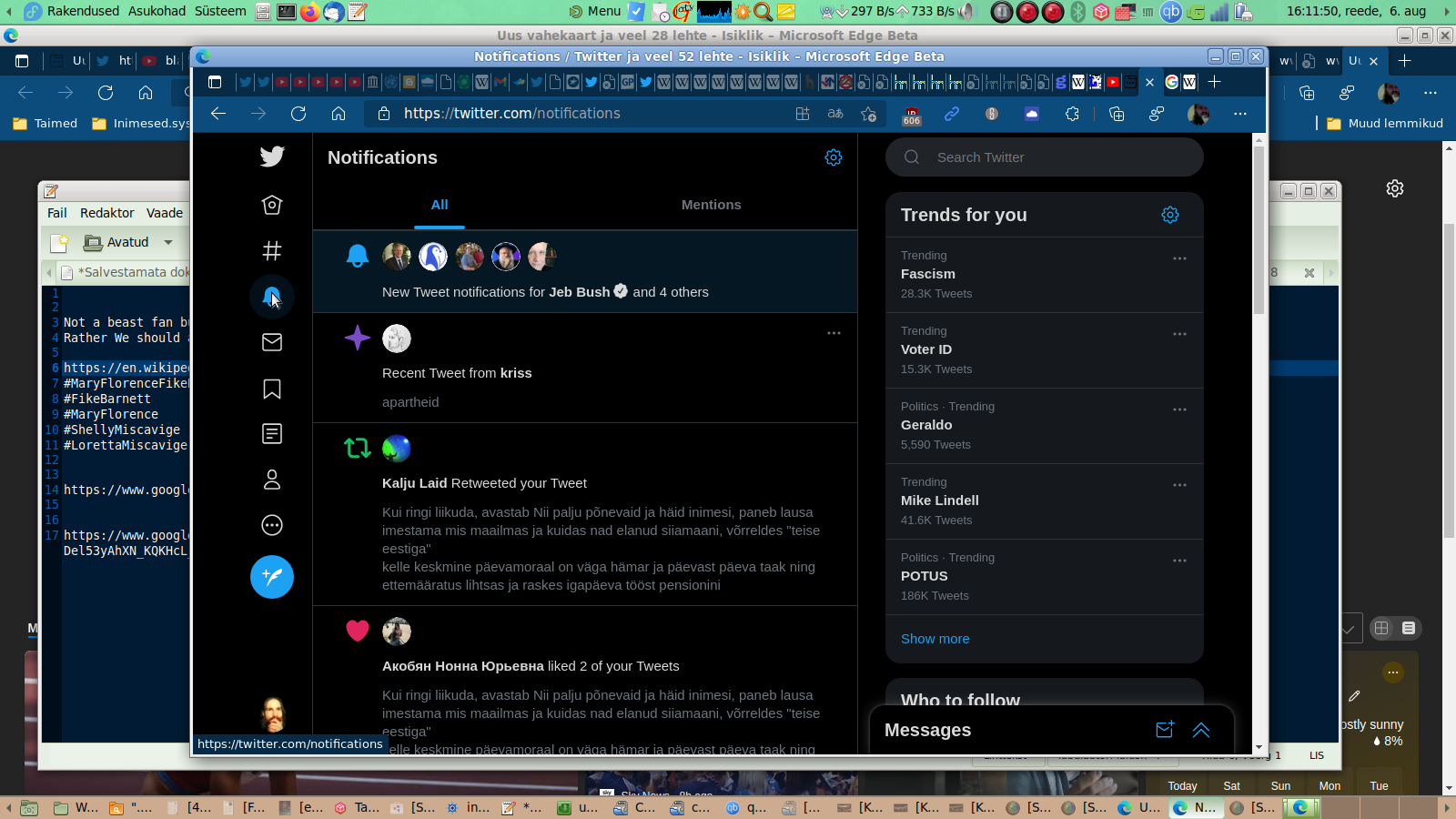The image size is (1456, 819).
Task: Open Profile icon in Twitter sidebar
Action: click(x=272, y=480)
